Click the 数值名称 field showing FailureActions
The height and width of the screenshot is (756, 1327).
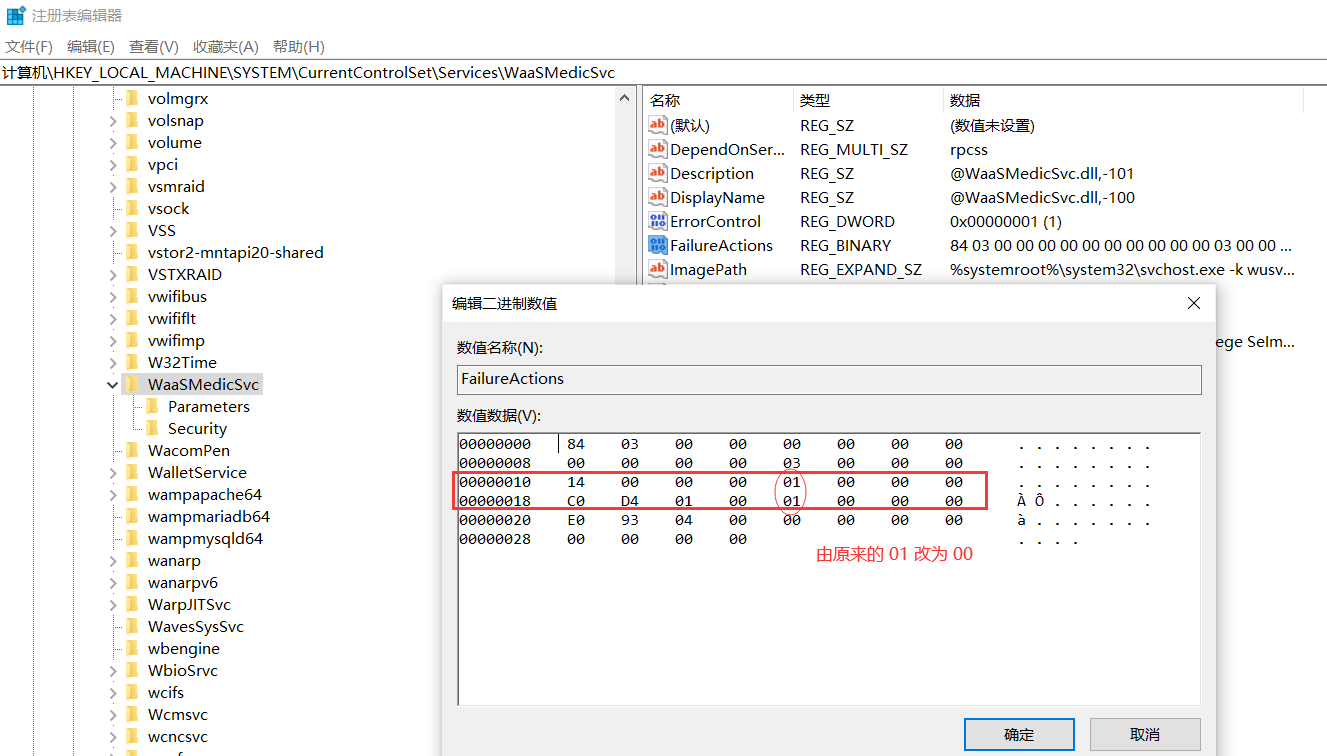click(x=829, y=379)
